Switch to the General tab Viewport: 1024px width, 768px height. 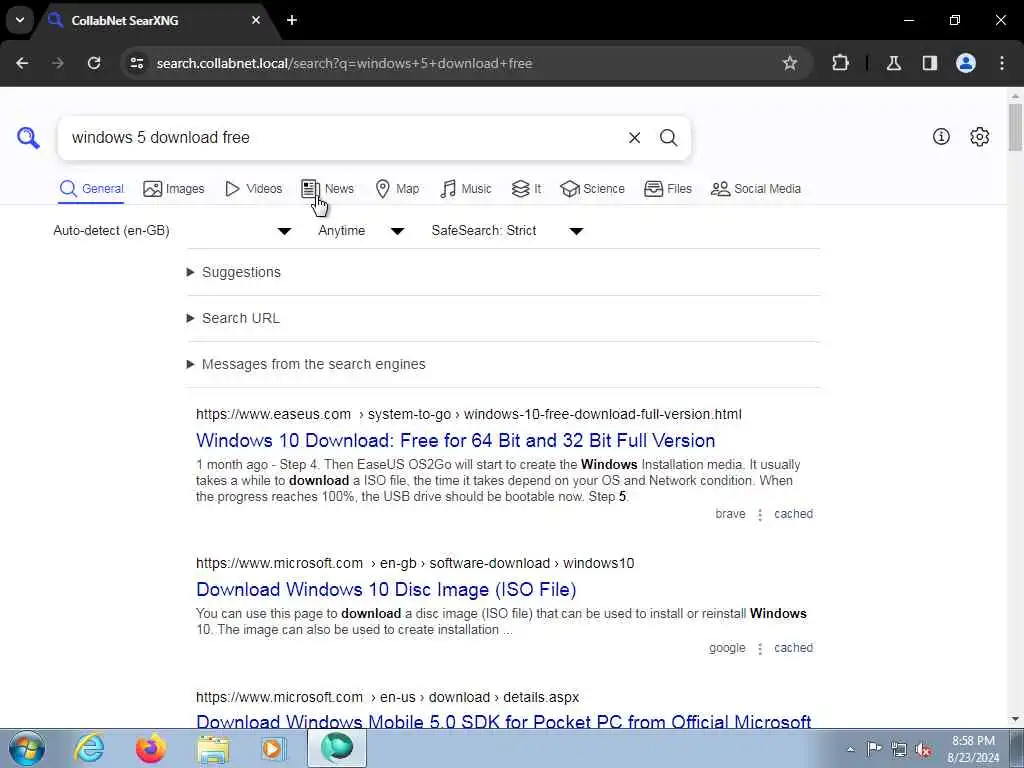click(x=91, y=189)
